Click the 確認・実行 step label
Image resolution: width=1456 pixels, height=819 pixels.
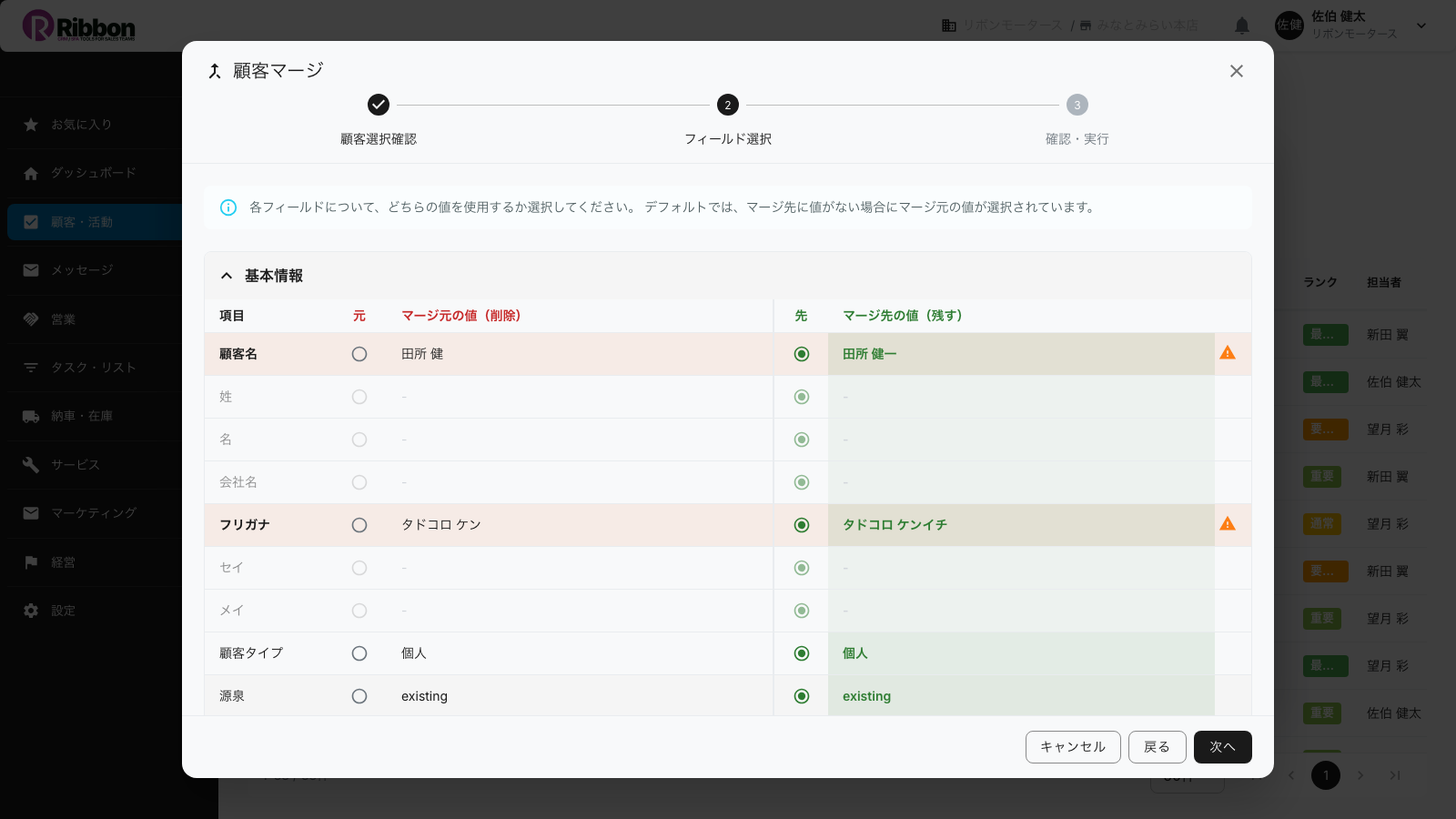[x=1077, y=139]
